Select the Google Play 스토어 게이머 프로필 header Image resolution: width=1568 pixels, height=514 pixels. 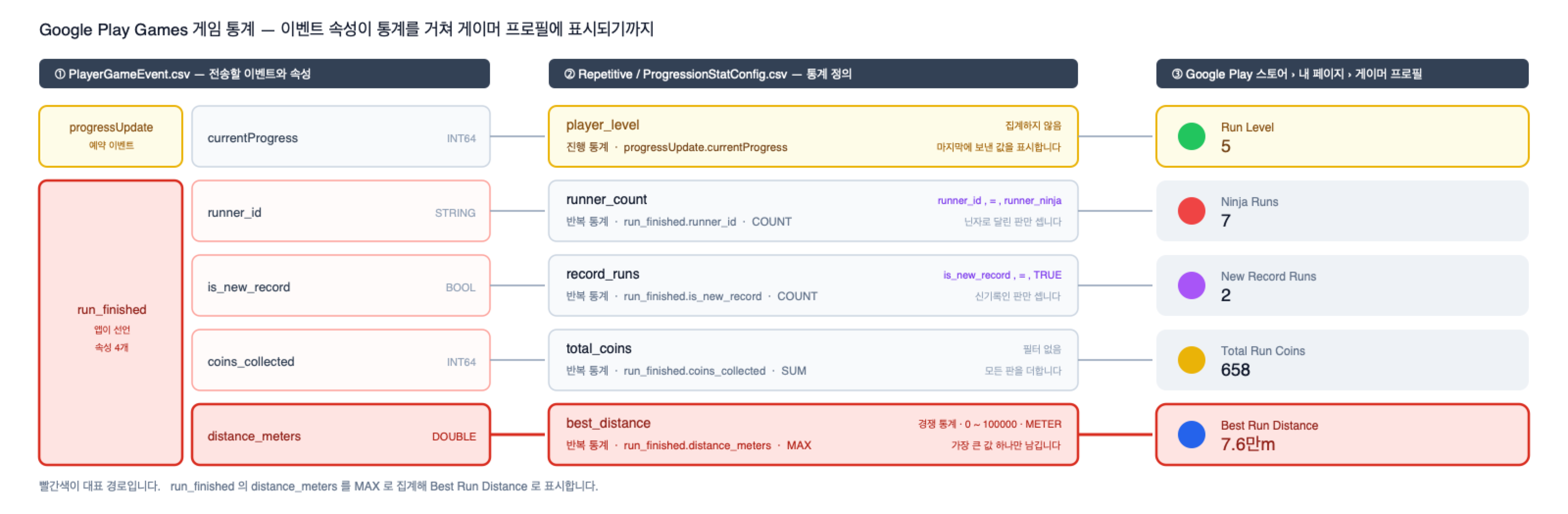[x=1342, y=74]
